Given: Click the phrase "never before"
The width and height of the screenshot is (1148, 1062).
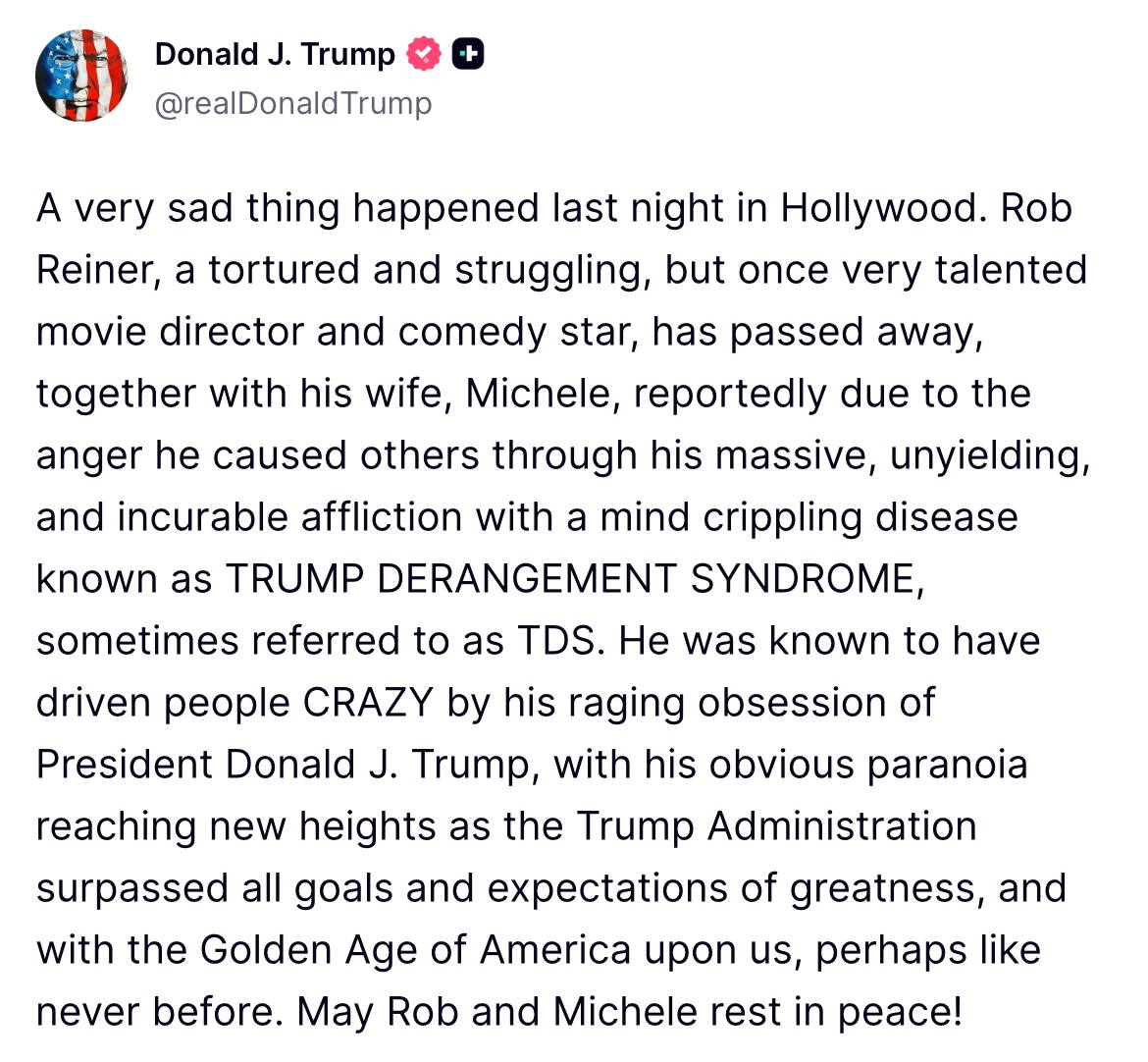Looking at the screenshot, I should (155, 1012).
